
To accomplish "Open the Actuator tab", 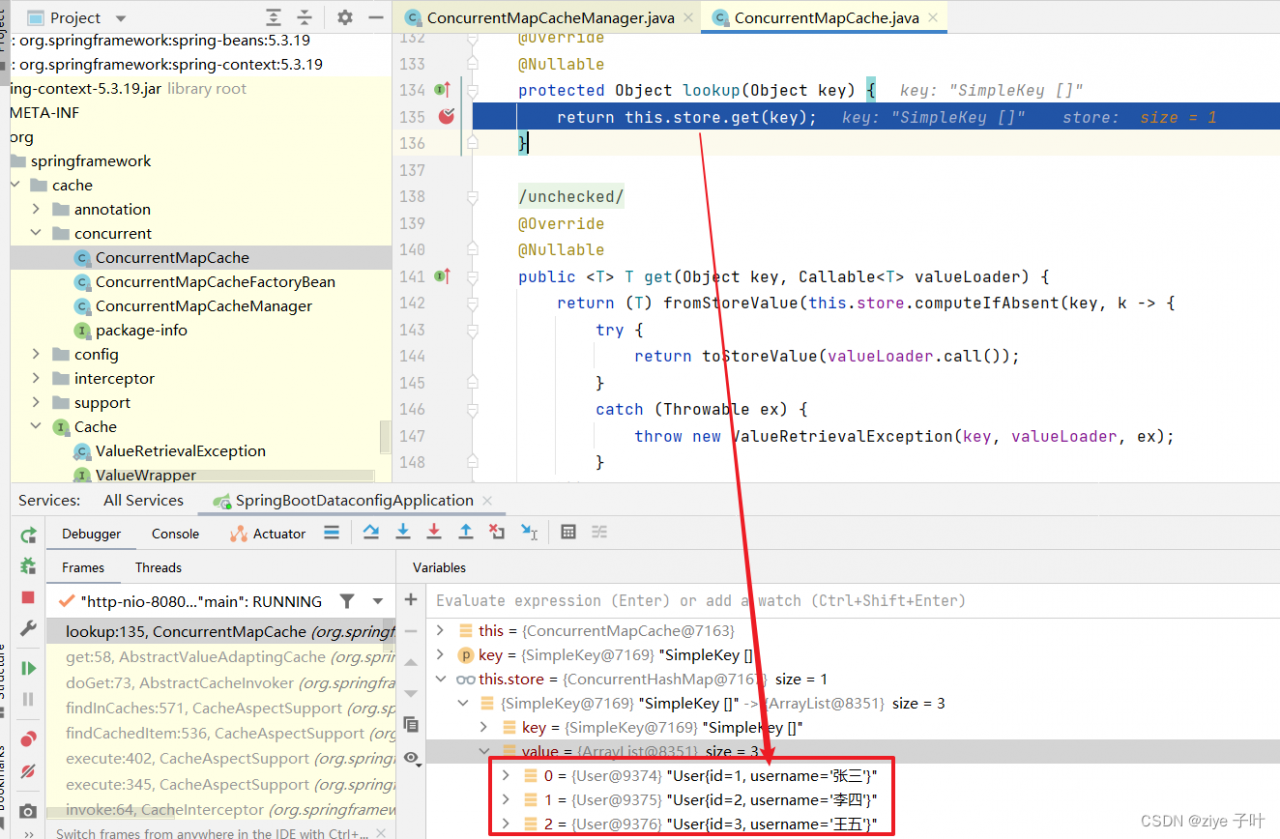I will click(268, 533).
